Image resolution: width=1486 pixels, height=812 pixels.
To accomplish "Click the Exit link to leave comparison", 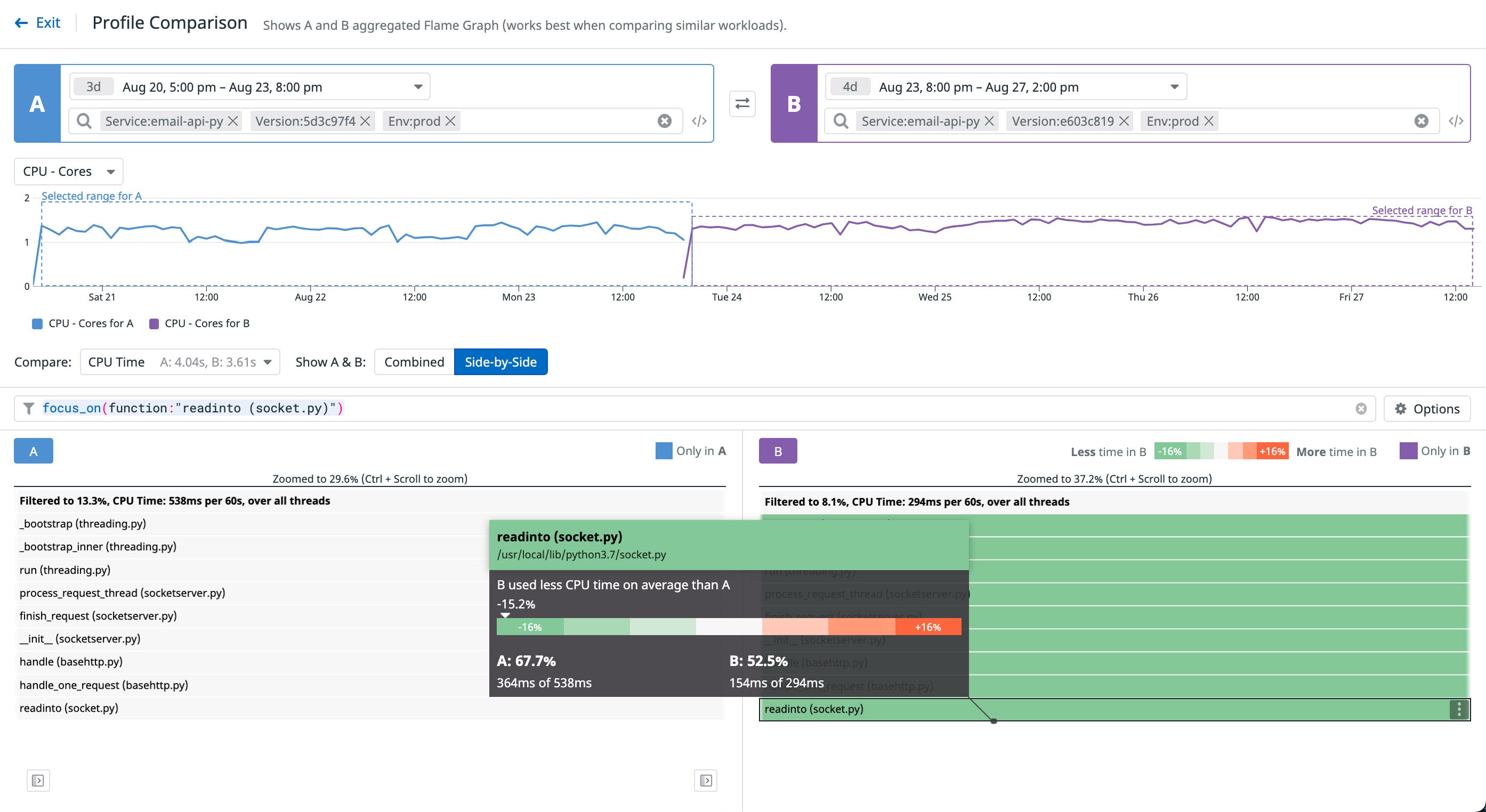I will pyautogui.click(x=39, y=22).
